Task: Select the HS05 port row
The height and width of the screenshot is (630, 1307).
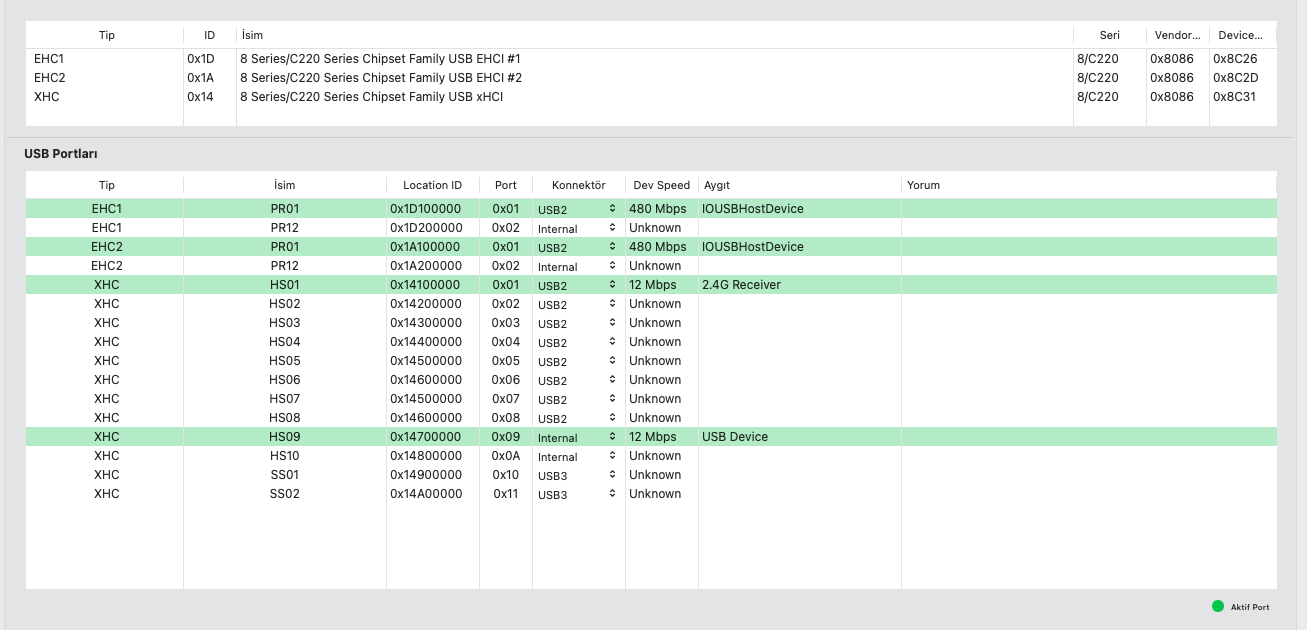Action: pos(284,361)
